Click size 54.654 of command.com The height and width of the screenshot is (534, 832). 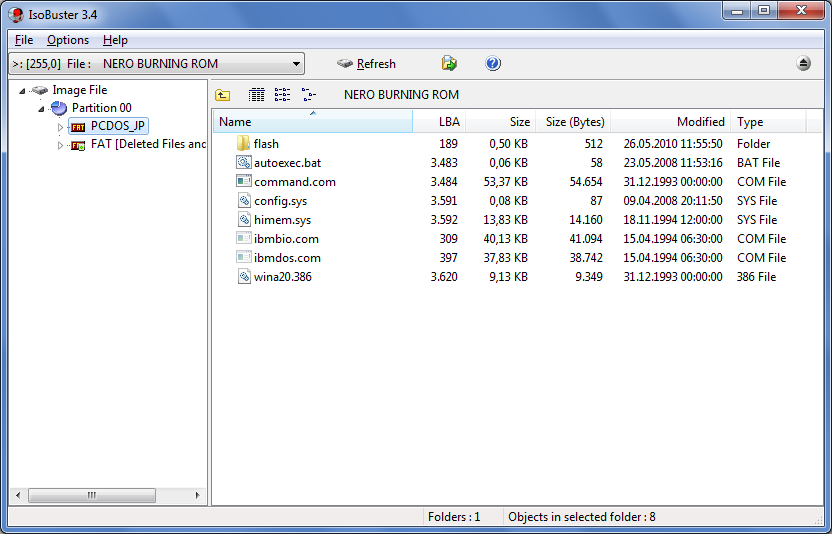[586, 182]
